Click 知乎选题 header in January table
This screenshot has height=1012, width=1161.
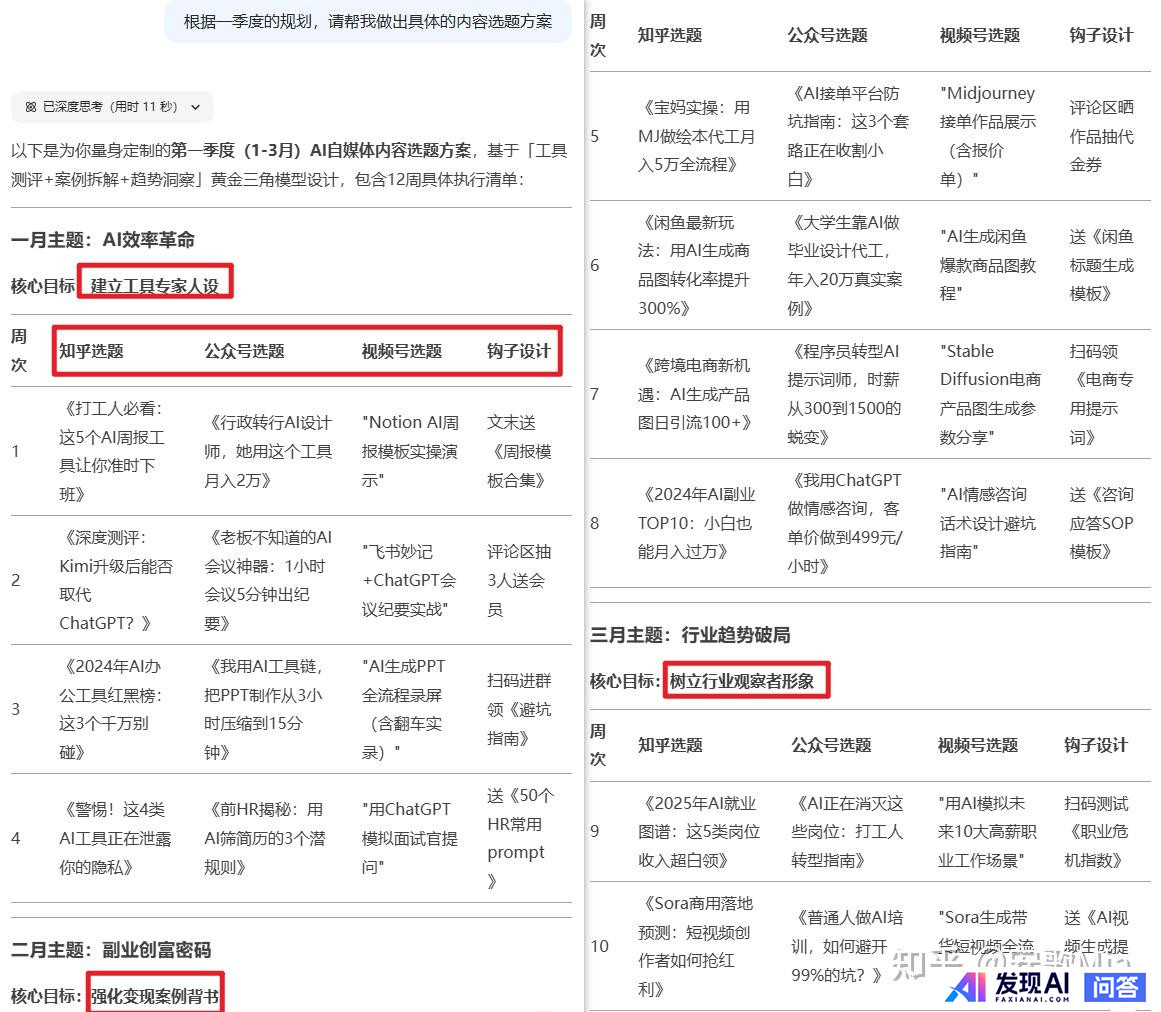91,351
